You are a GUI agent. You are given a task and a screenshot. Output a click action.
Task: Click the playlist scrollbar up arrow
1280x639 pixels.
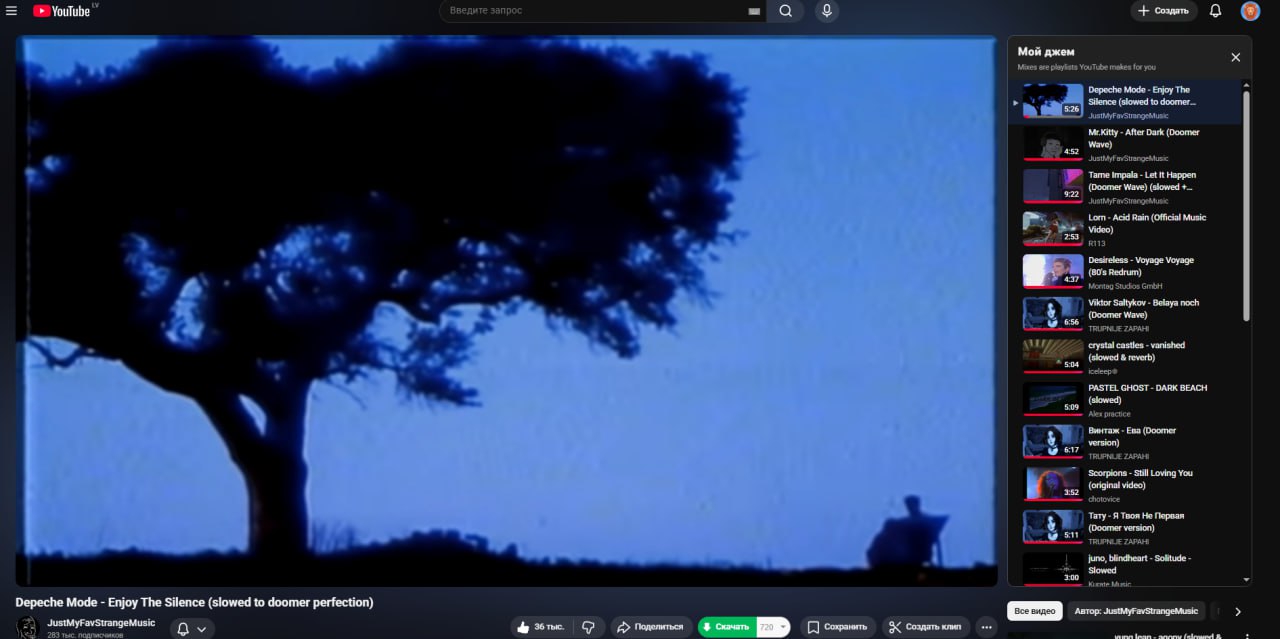(x=1246, y=86)
